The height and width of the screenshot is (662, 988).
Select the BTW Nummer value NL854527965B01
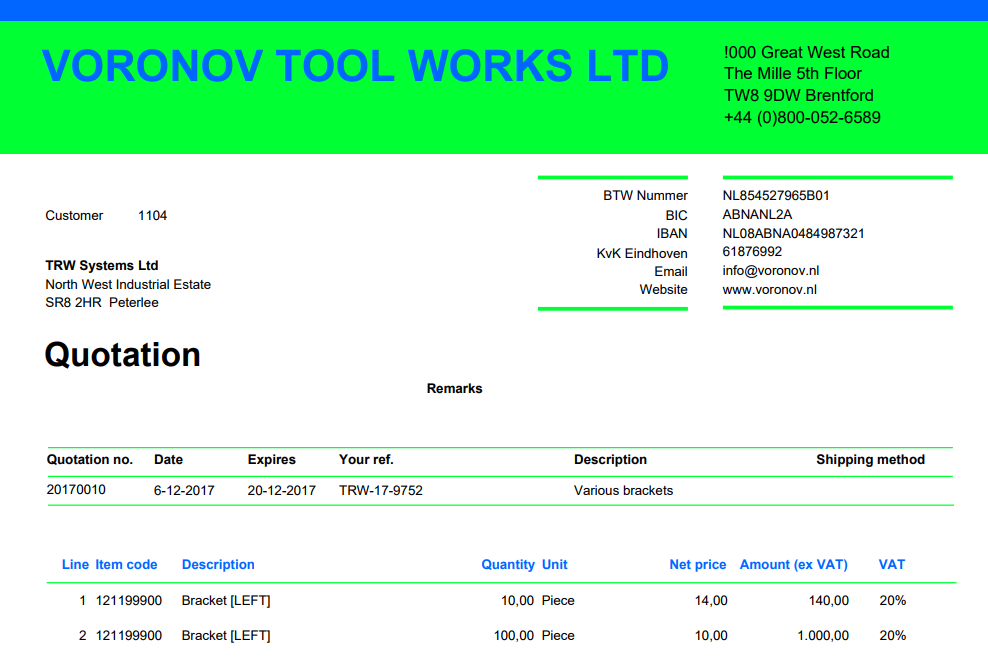[x=776, y=196]
